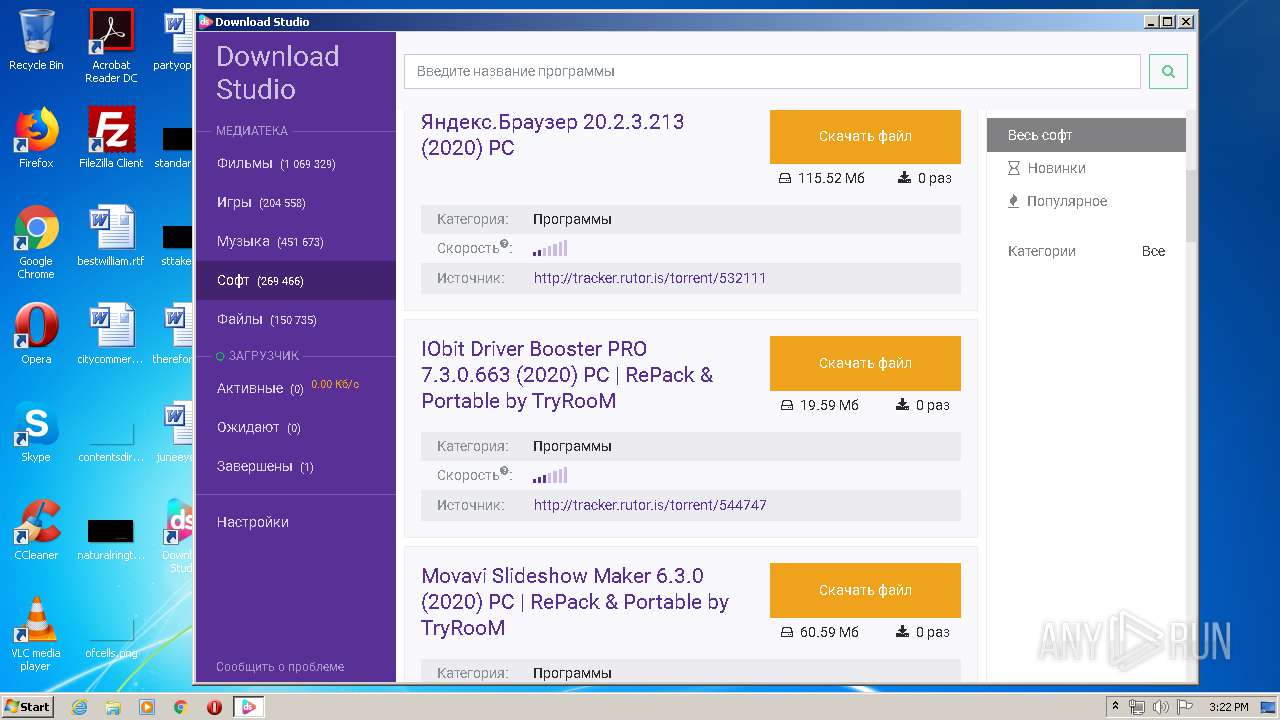Screen dimensions: 1280x720
Task: Open Windows Explorer taskbar icon
Action: (113, 707)
